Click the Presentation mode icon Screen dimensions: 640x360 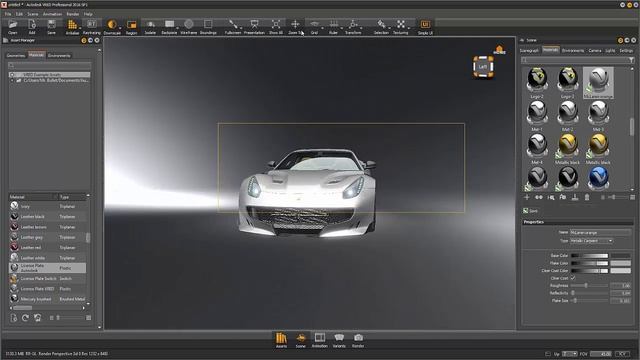(x=254, y=24)
